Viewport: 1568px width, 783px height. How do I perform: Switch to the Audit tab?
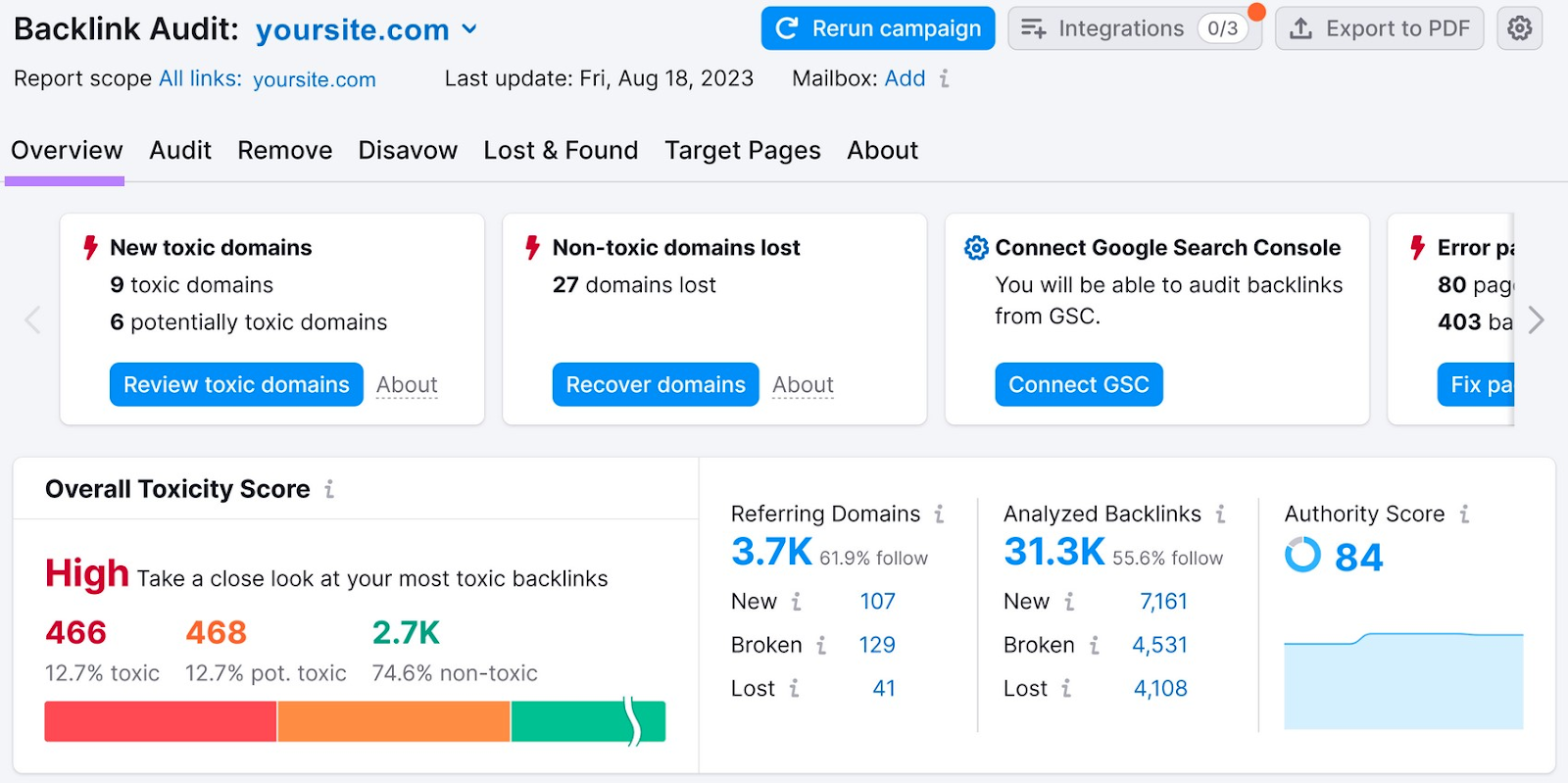click(x=180, y=150)
